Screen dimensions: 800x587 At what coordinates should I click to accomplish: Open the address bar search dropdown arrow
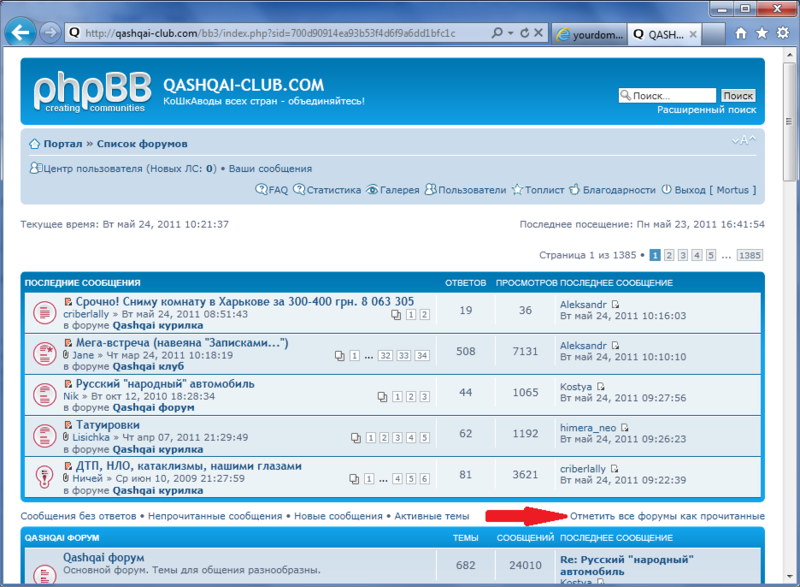[508, 33]
